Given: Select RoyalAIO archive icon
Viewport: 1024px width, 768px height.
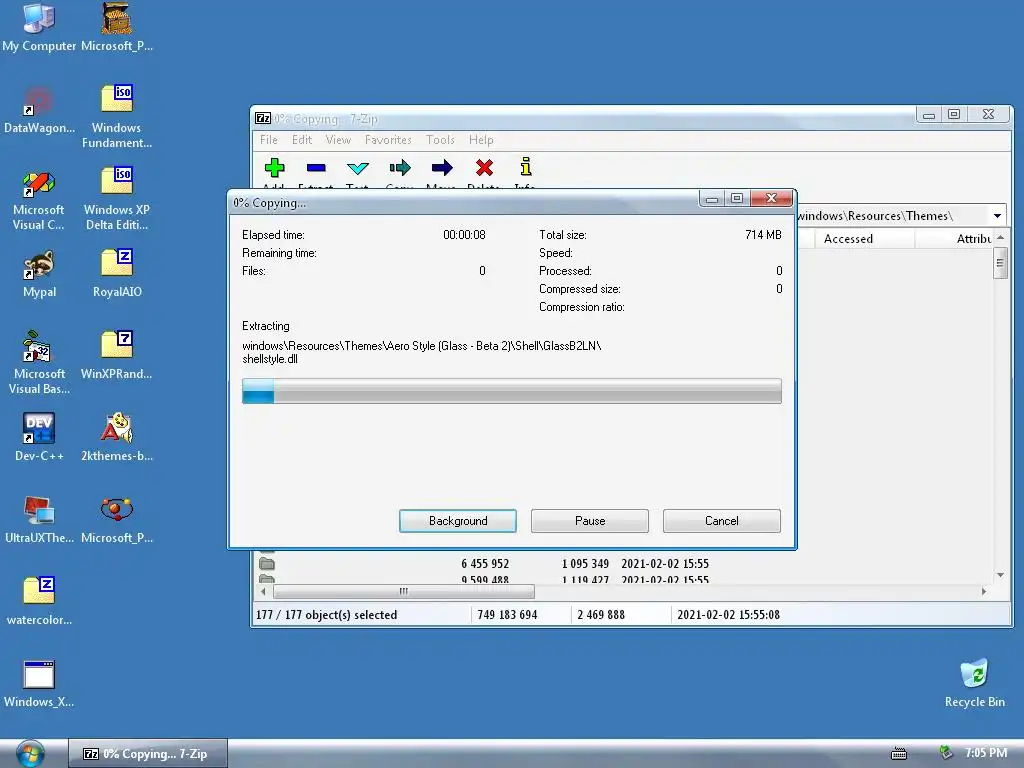Looking at the screenshot, I should click(x=117, y=273).
